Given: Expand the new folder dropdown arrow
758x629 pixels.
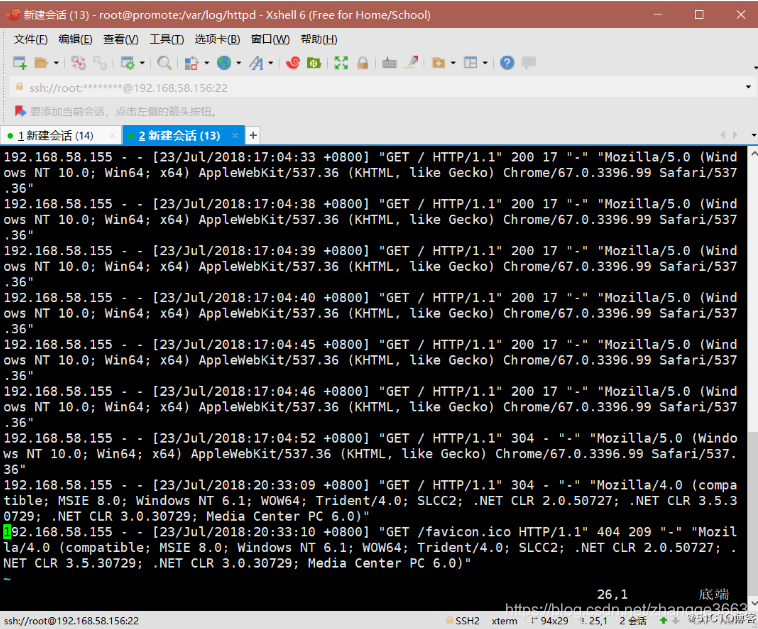Looking at the screenshot, I should point(453,63).
